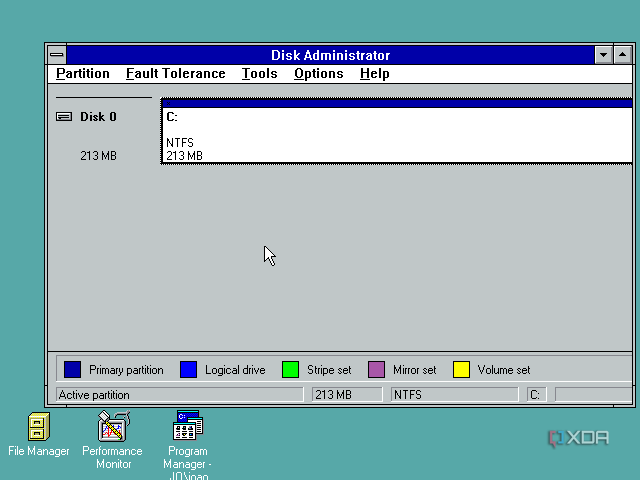640x480 pixels.
Task: Maximize Disk Administrator with the up arrow
Action: coord(622,55)
